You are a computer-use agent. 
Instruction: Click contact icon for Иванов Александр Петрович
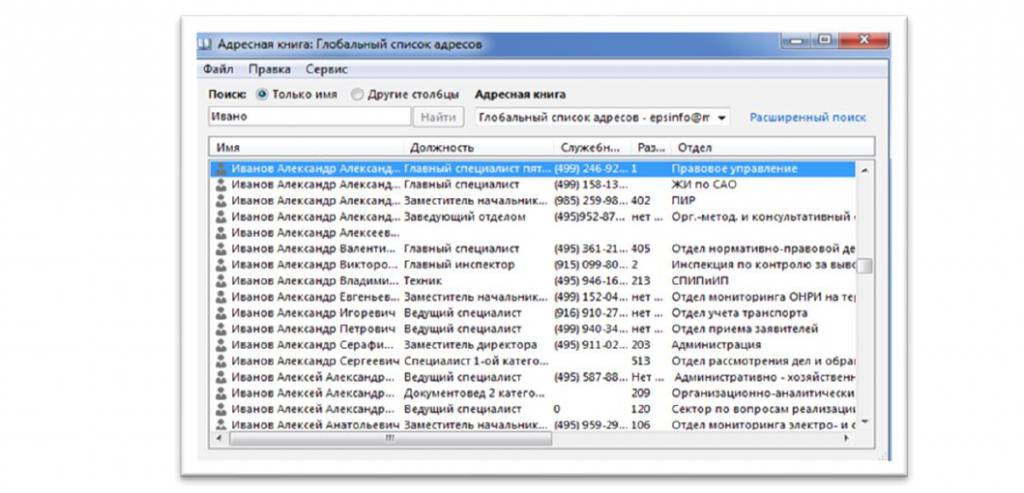coord(221,329)
